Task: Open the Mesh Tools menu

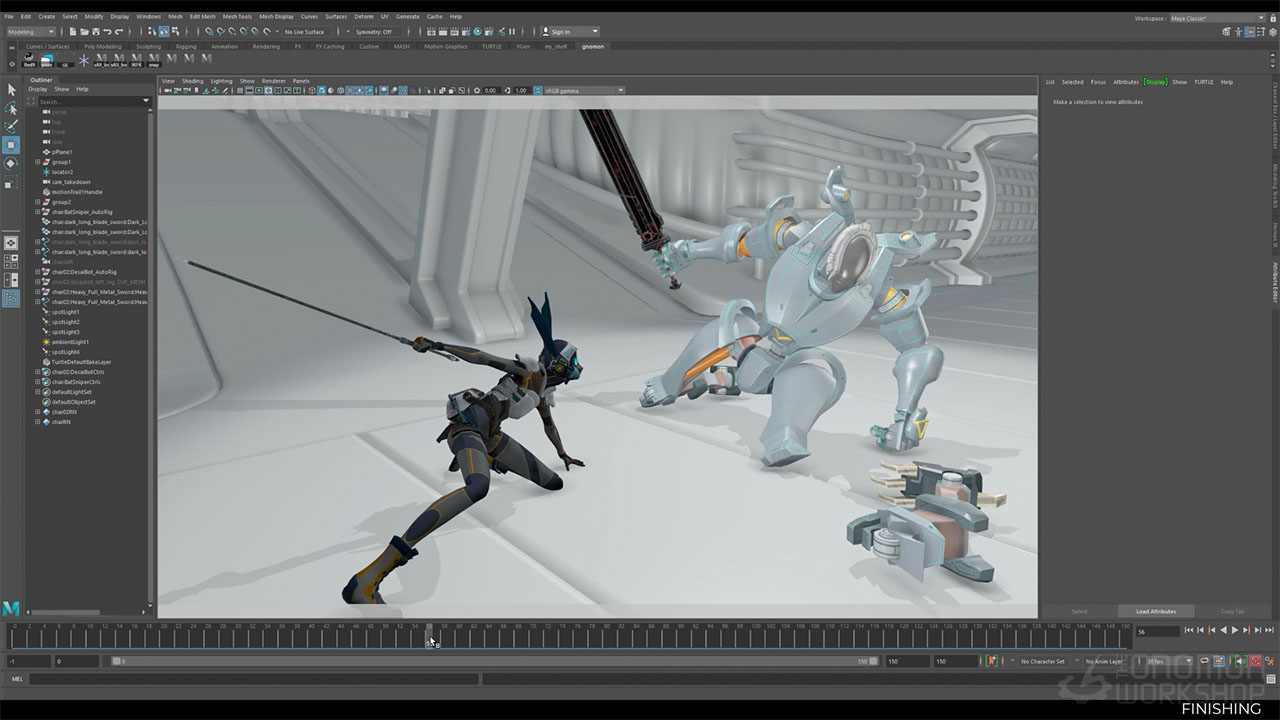Action: (237, 17)
